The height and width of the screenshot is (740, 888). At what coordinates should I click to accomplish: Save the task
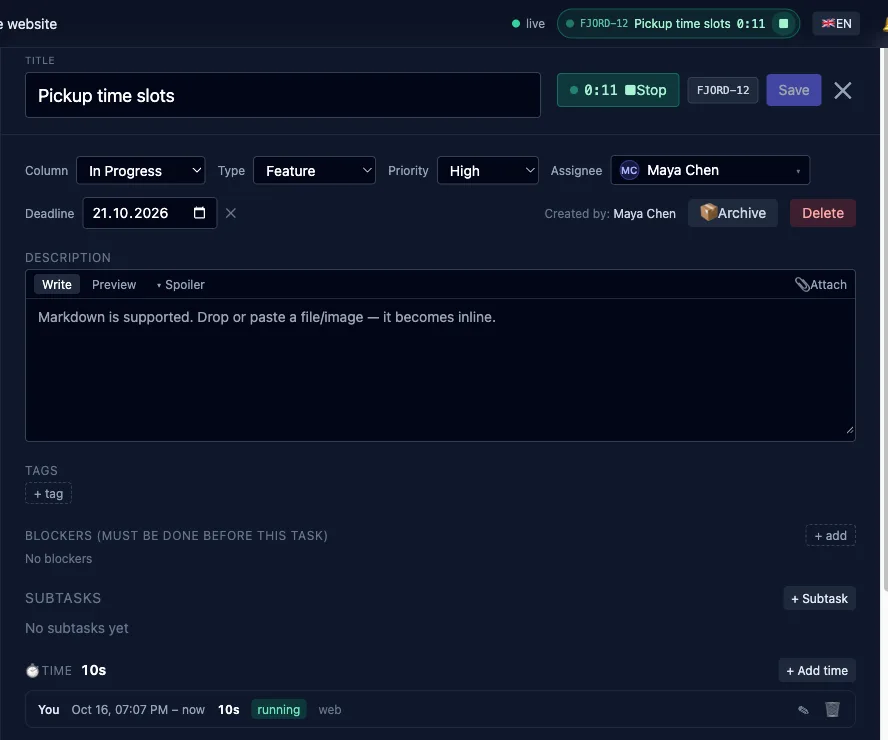(x=793, y=90)
